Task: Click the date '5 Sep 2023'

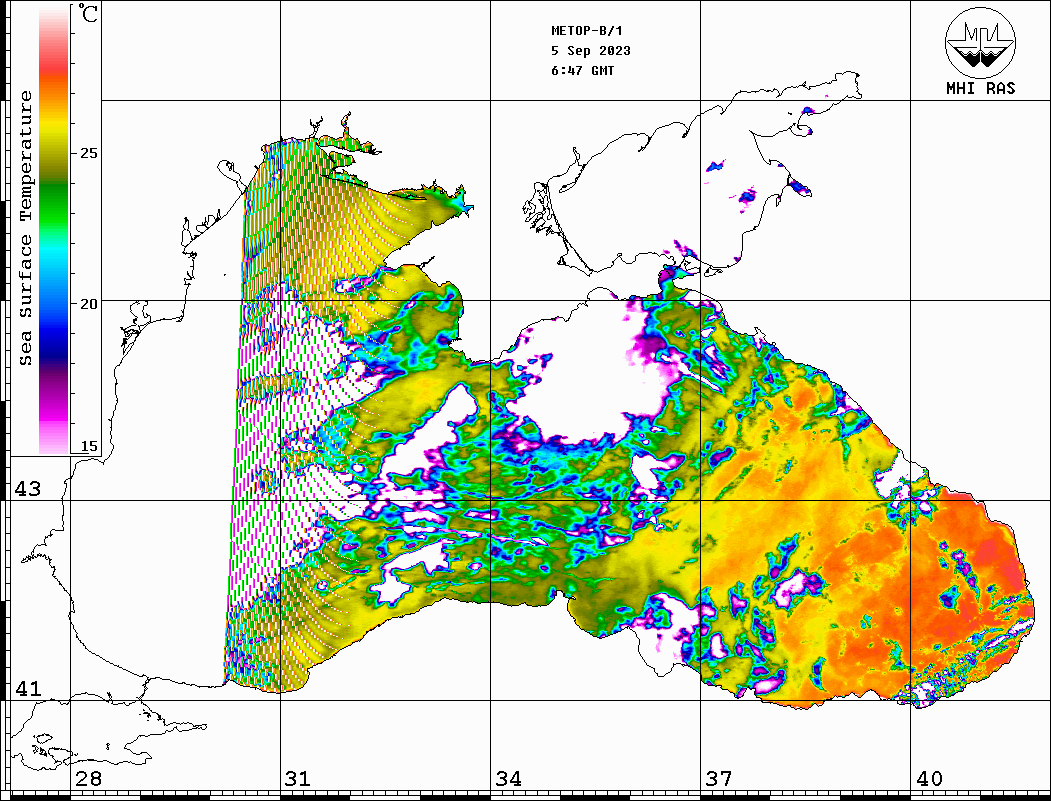Action: pos(591,51)
